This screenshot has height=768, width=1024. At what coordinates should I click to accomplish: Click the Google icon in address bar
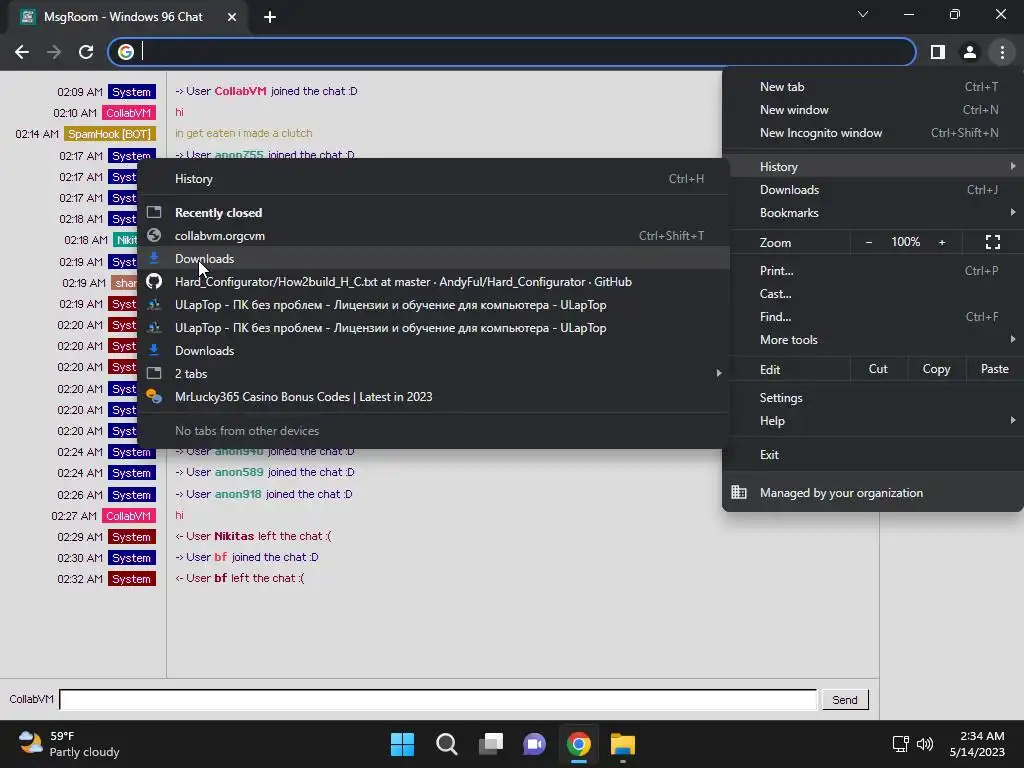(126, 52)
